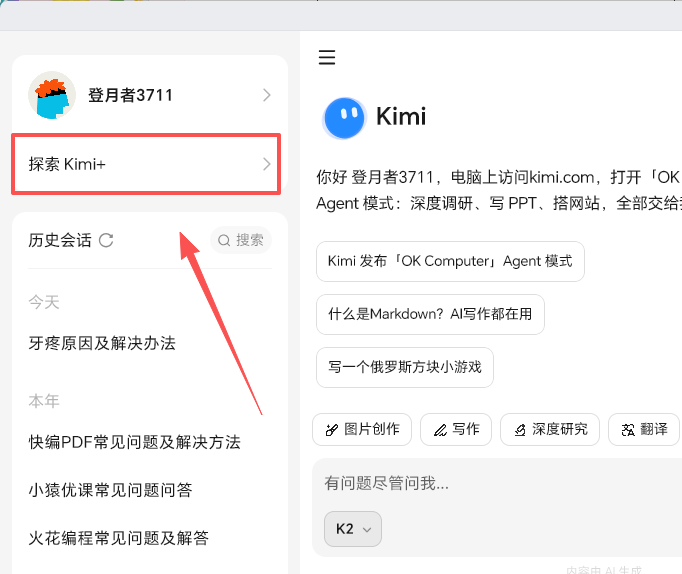The width and height of the screenshot is (682, 574).
Task: Choose the 深度研究 tool button
Action: [x=550, y=430]
